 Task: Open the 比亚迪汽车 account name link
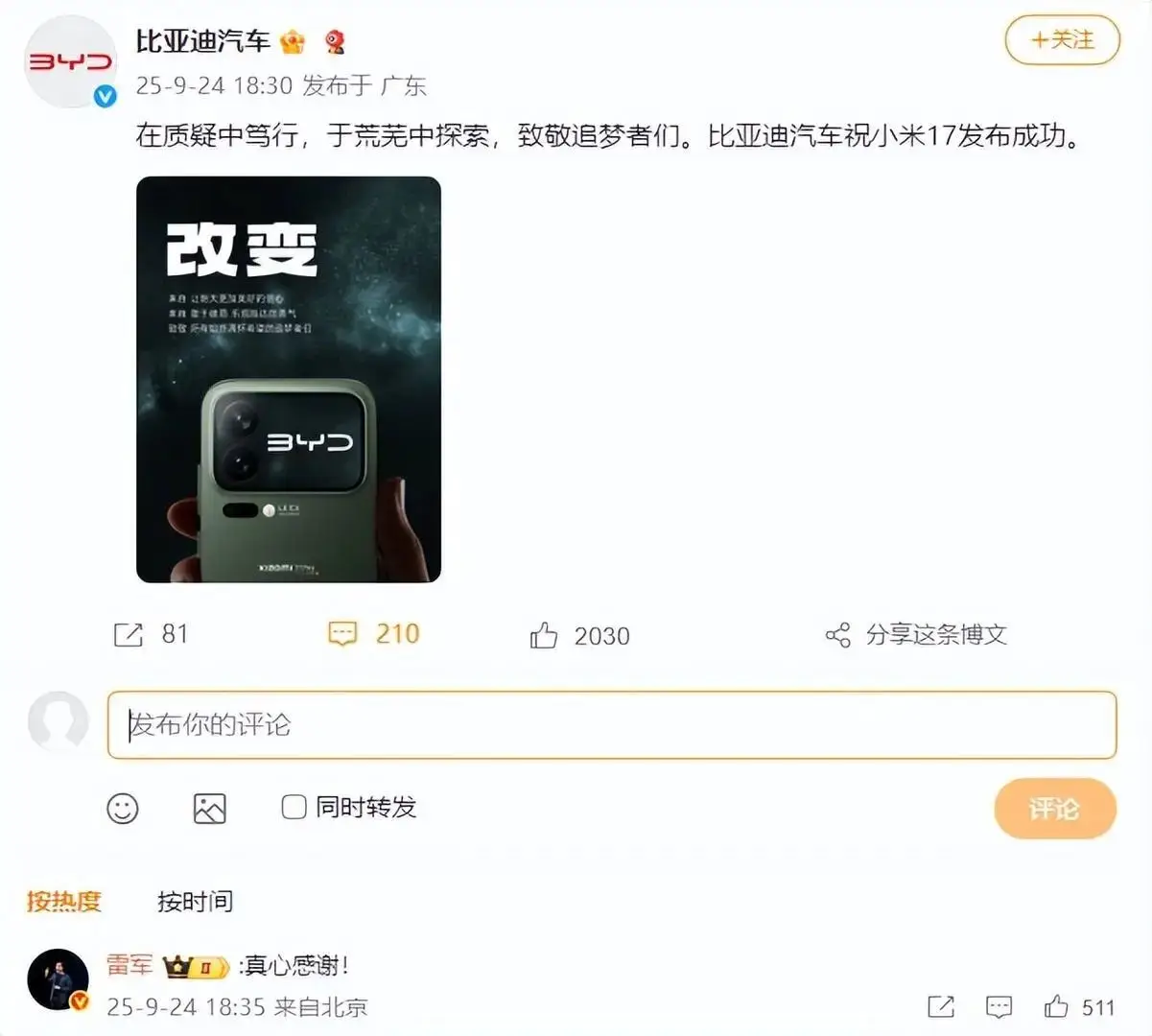point(202,41)
